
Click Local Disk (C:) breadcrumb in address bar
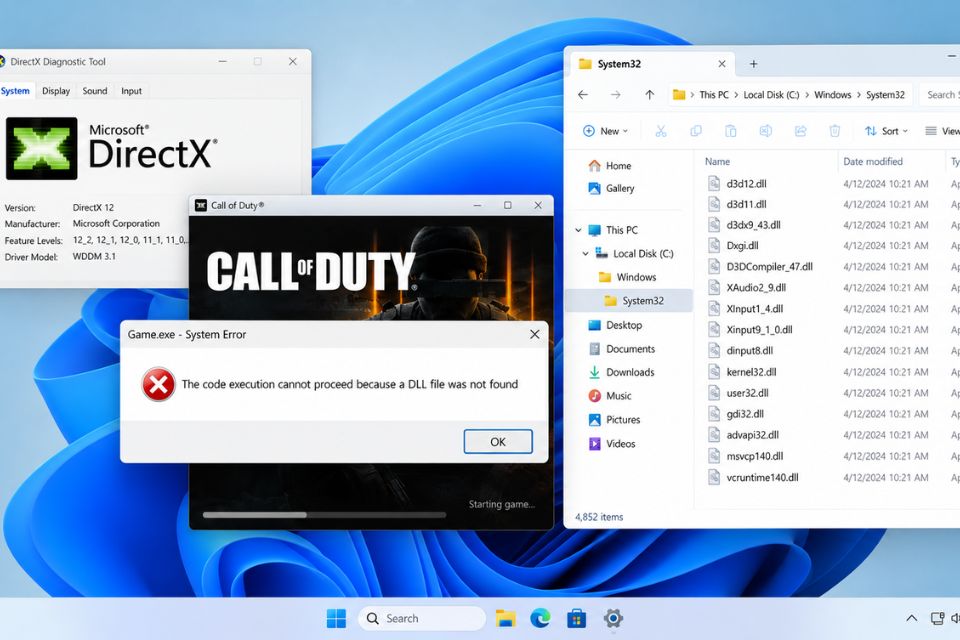(771, 95)
